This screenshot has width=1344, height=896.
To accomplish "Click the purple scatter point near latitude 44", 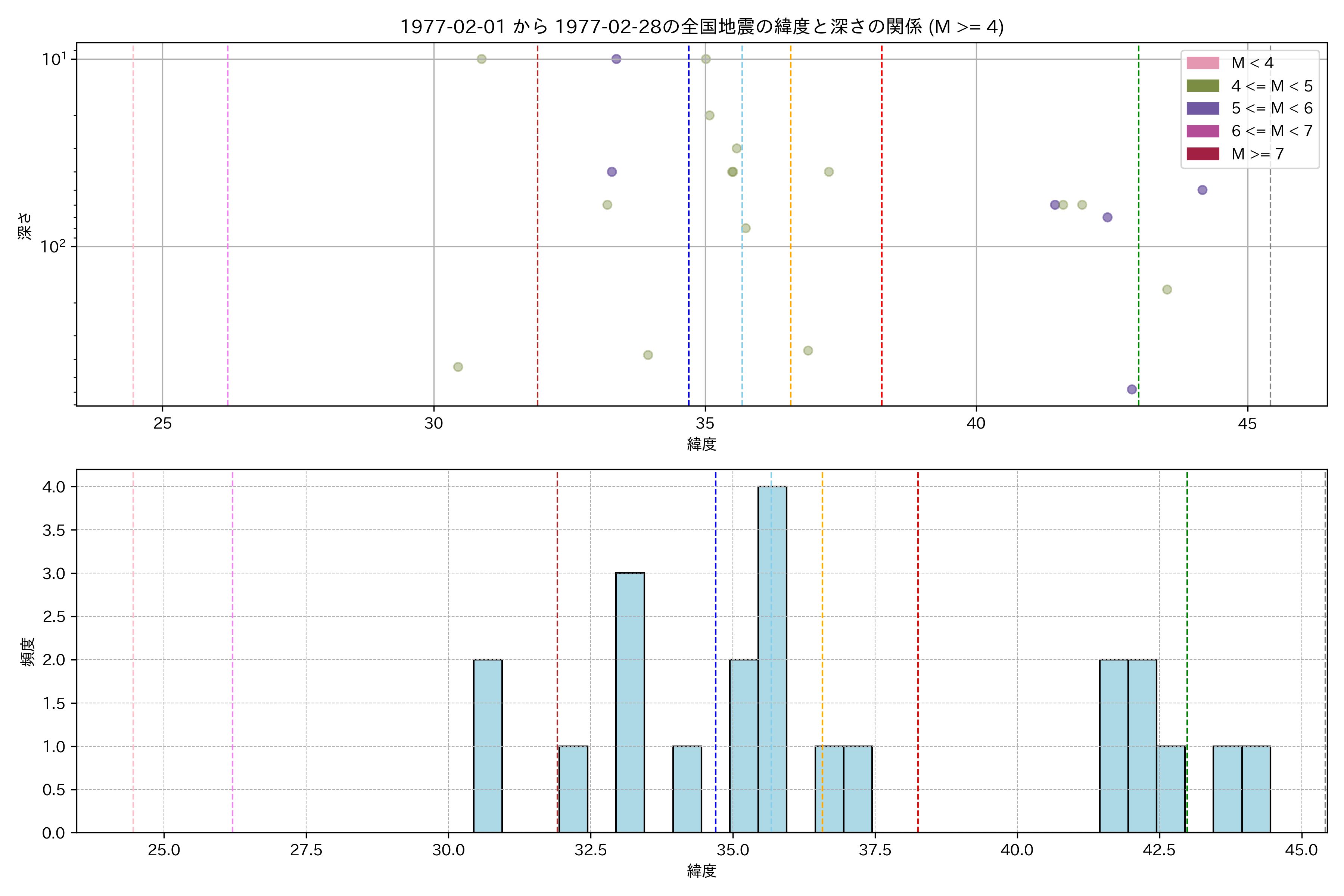I will [1202, 190].
